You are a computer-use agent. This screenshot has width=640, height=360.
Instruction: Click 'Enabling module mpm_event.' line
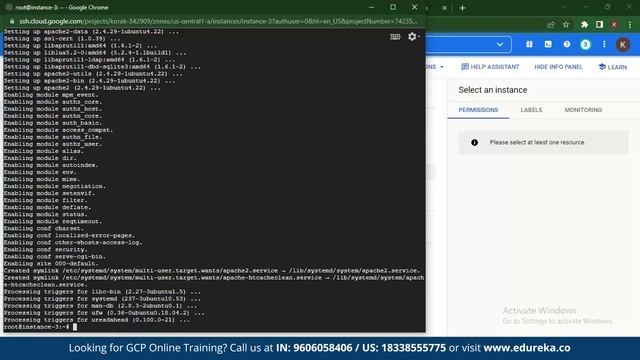(51, 95)
